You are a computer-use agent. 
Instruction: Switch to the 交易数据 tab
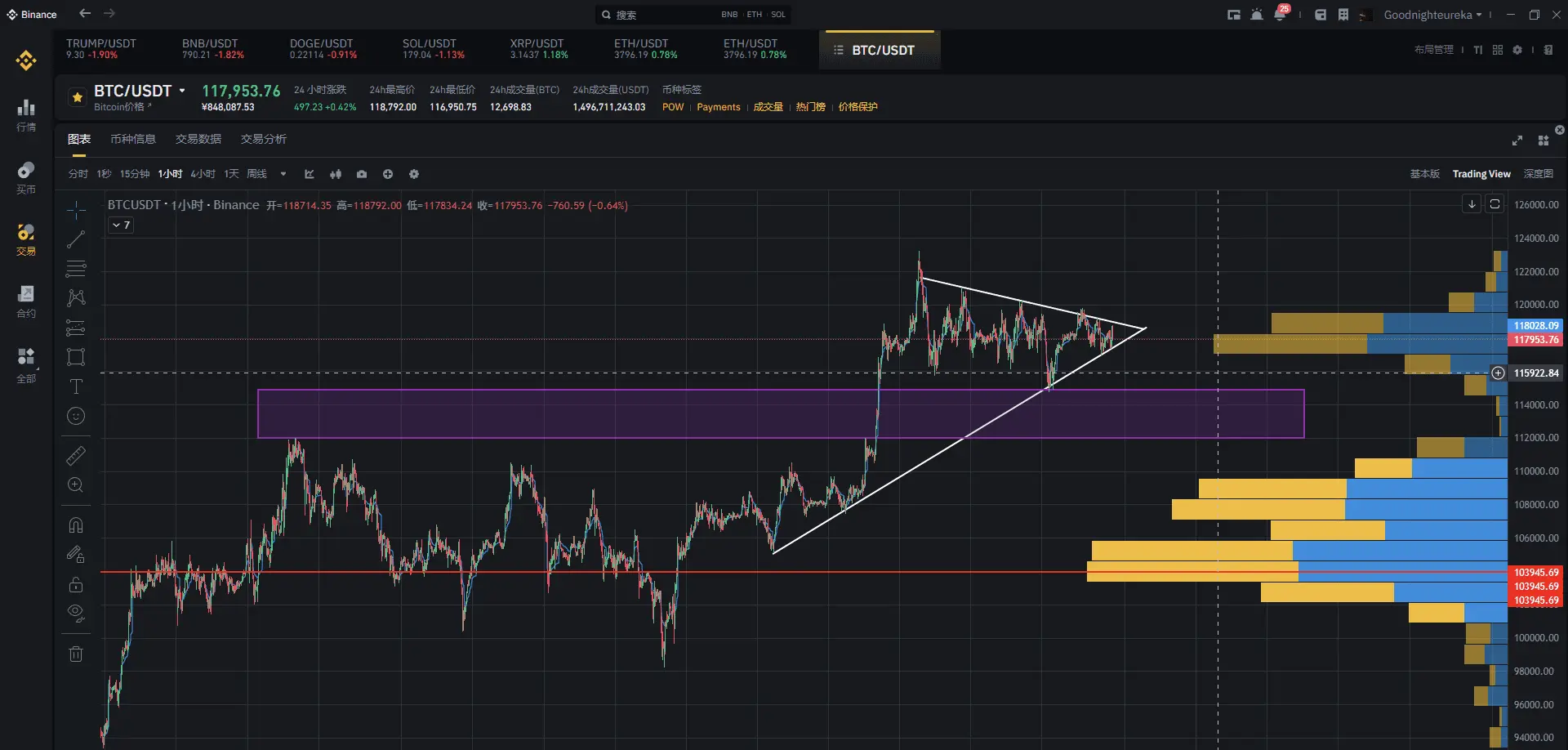(198, 139)
